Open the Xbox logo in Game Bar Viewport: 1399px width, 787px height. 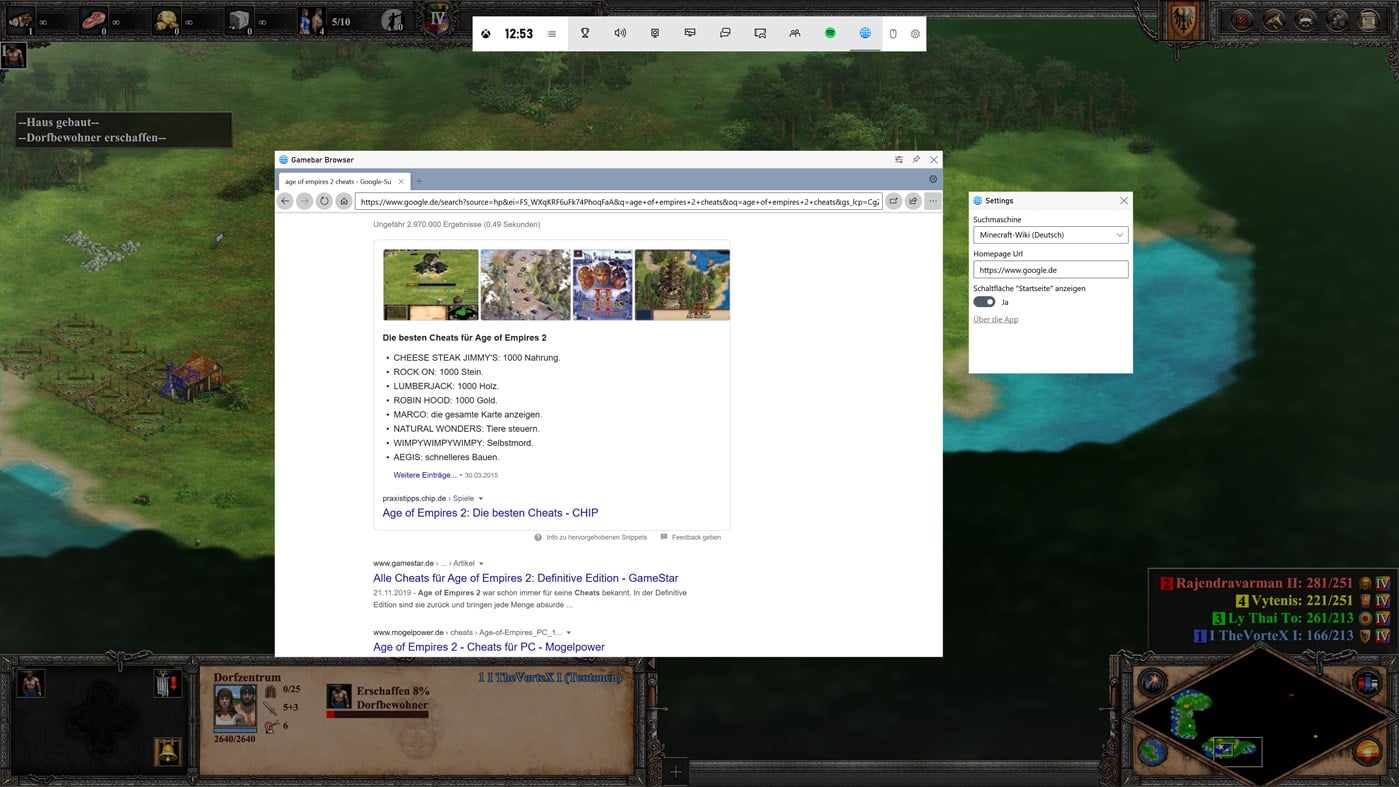pyautogui.click(x=485, y=34)
